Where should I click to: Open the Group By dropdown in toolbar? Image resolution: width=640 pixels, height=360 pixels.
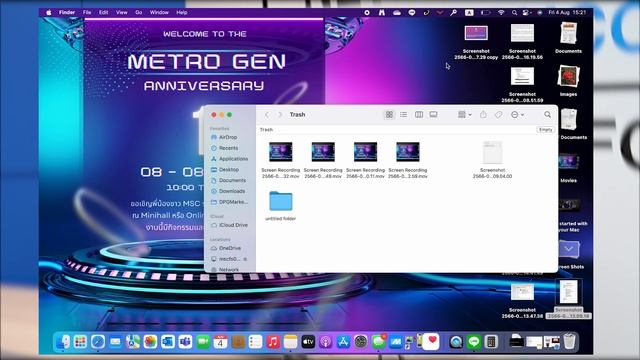464,115
